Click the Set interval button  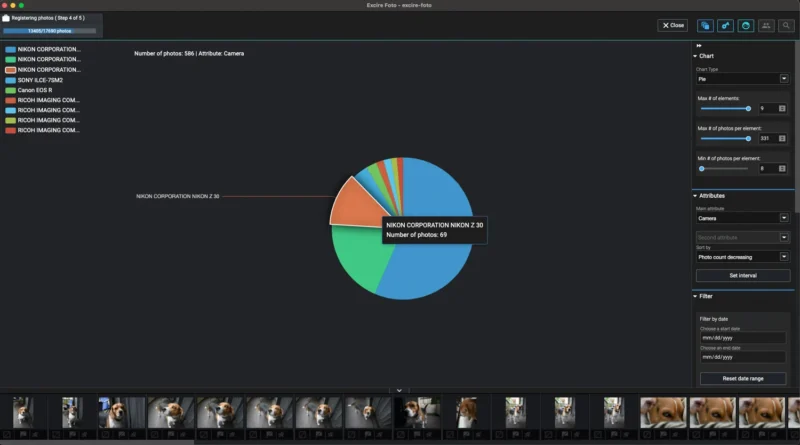point(743,276)
